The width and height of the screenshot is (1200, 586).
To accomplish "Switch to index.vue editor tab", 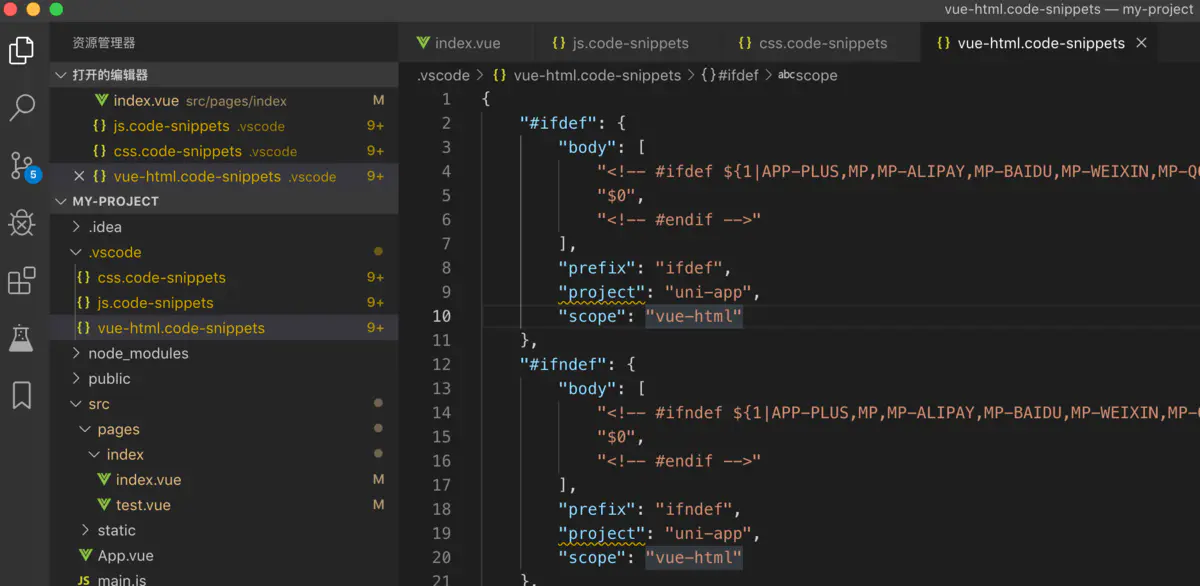I will (x=466, y=43).
